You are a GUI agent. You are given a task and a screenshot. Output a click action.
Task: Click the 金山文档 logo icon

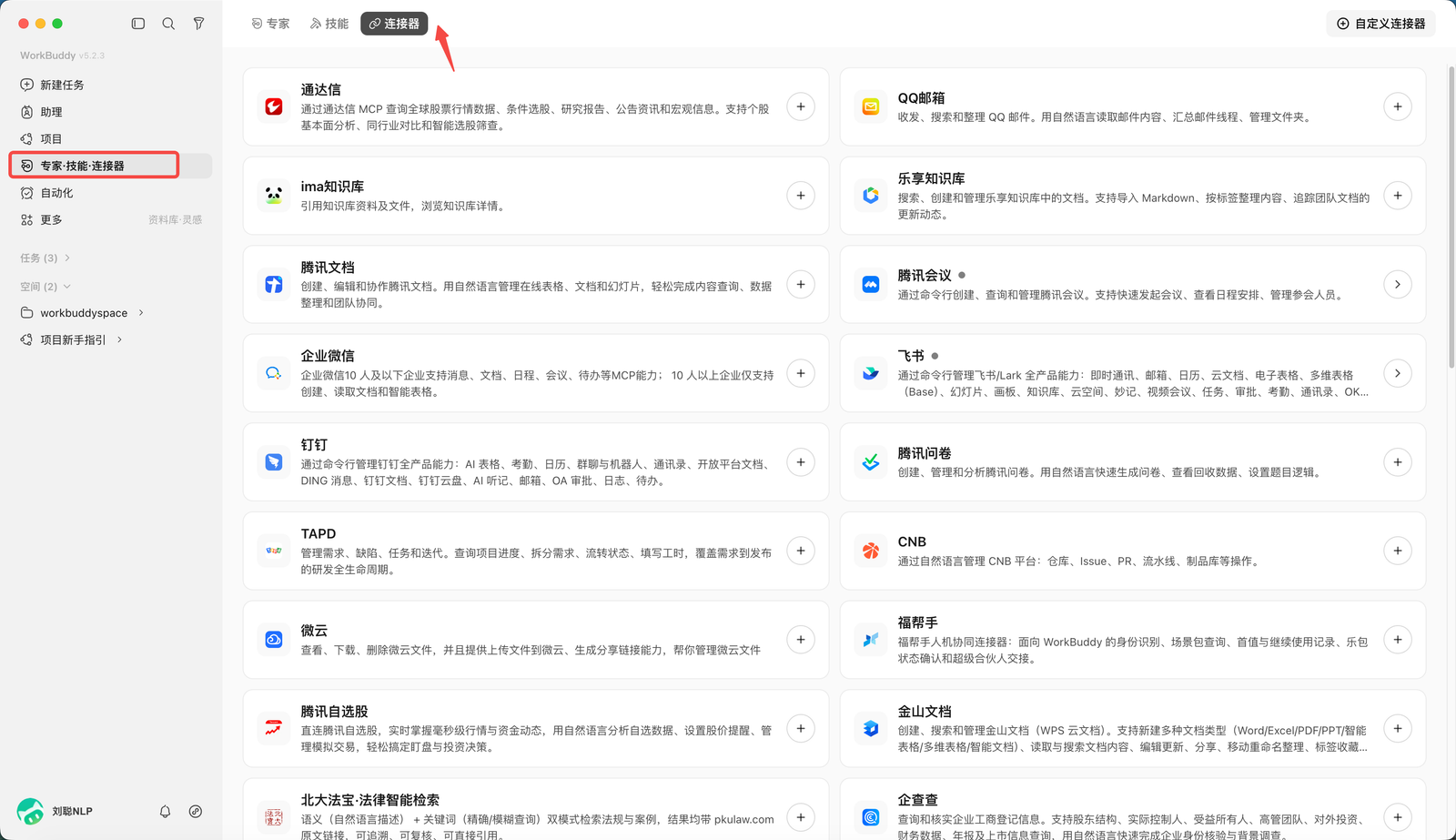pos(871,728)
